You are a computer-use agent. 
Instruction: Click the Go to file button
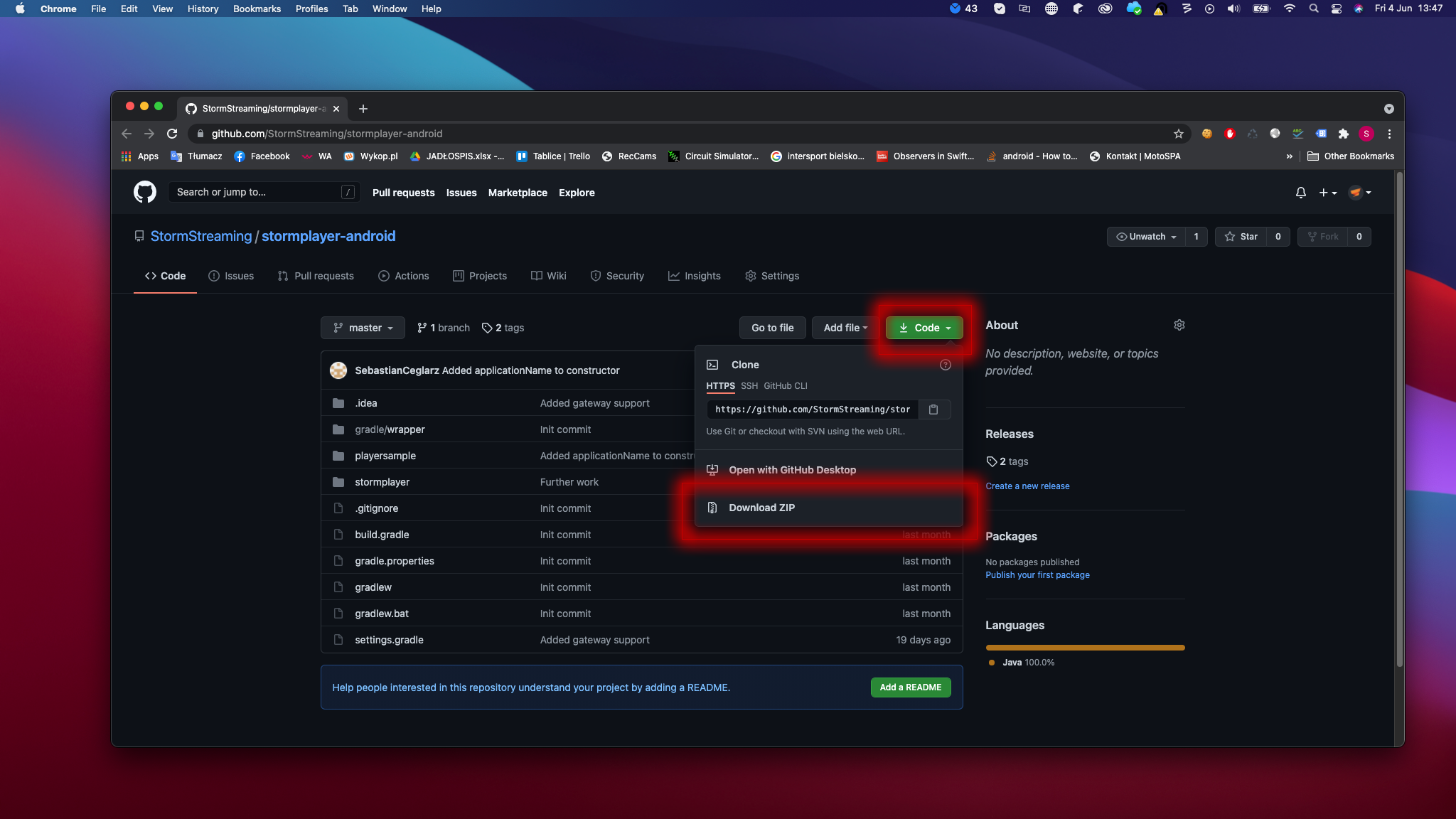(772, 328)
